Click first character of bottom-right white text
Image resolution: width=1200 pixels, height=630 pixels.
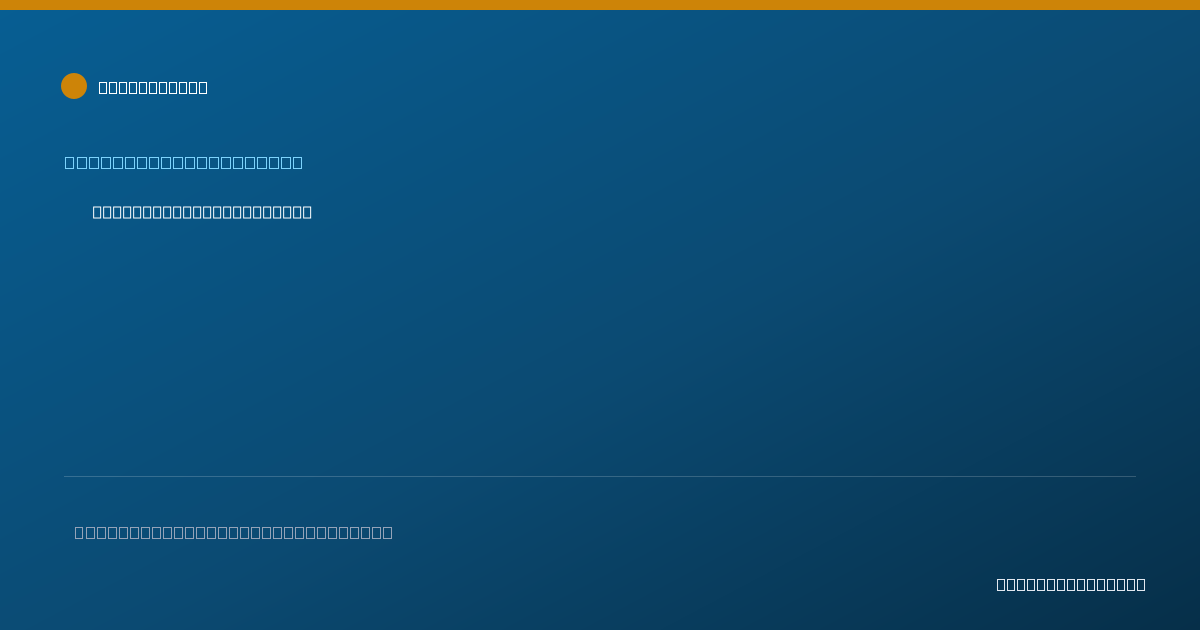point(1001,584)
